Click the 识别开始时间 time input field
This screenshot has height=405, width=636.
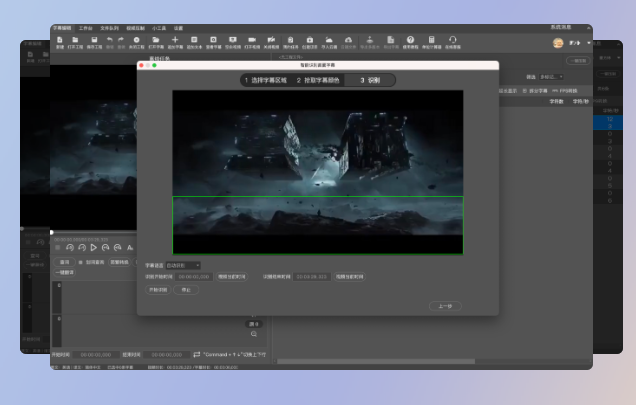coord(194,277)
